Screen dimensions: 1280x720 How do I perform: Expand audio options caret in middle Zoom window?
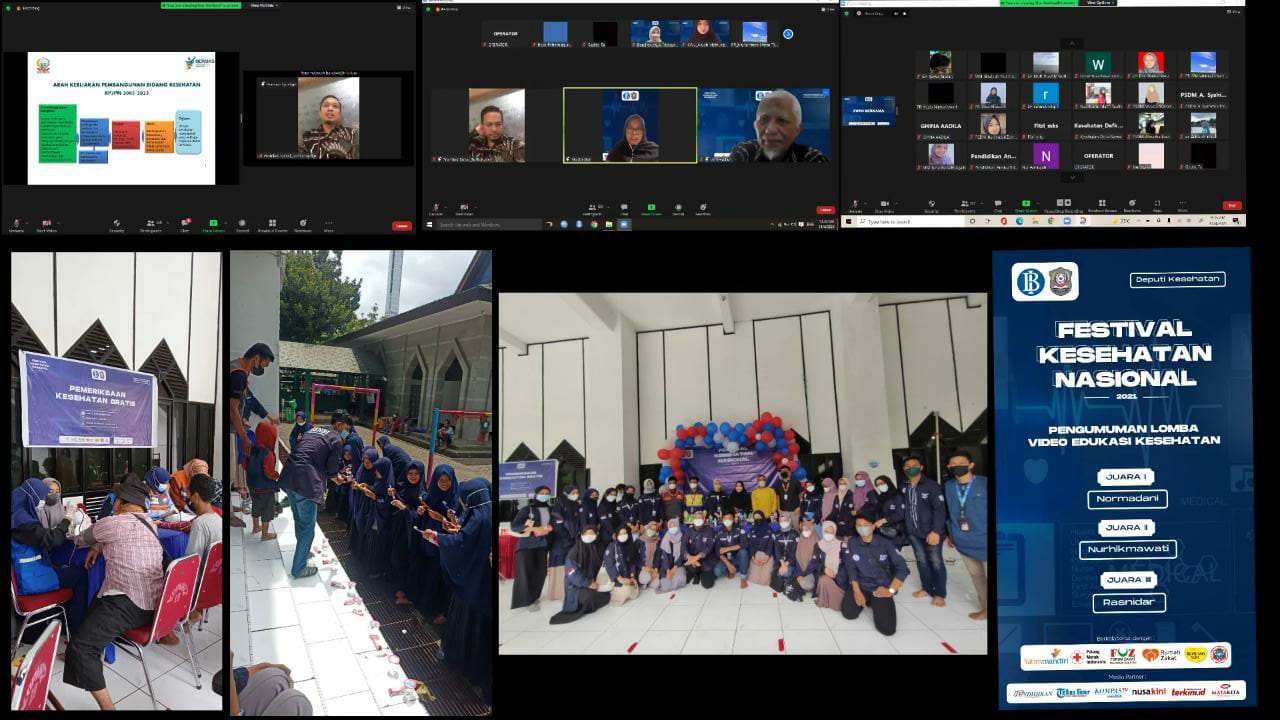[446, 207]
